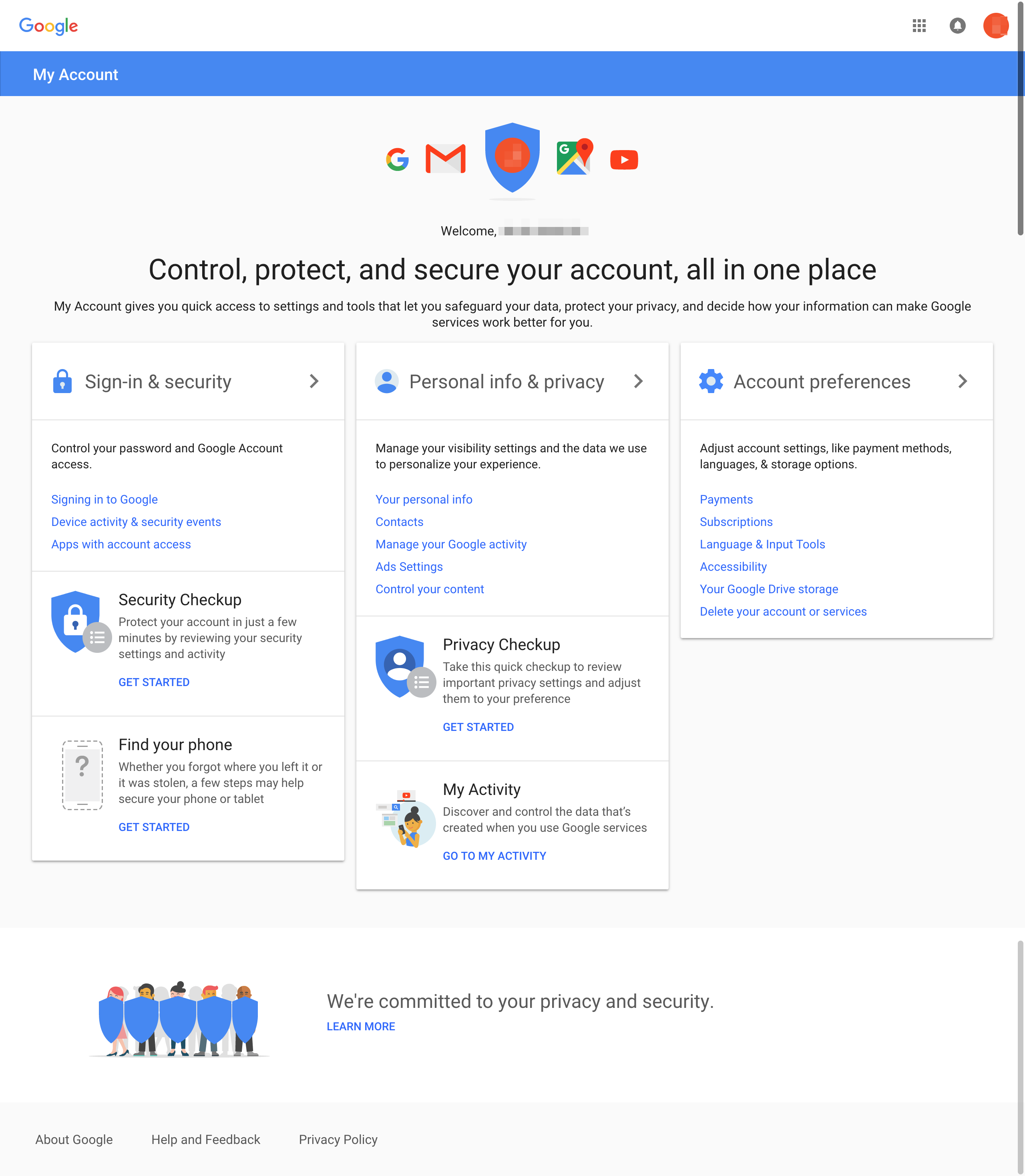1025x1176 pixels.
Task: Open Signing in to Google settings
Action: 104,499
